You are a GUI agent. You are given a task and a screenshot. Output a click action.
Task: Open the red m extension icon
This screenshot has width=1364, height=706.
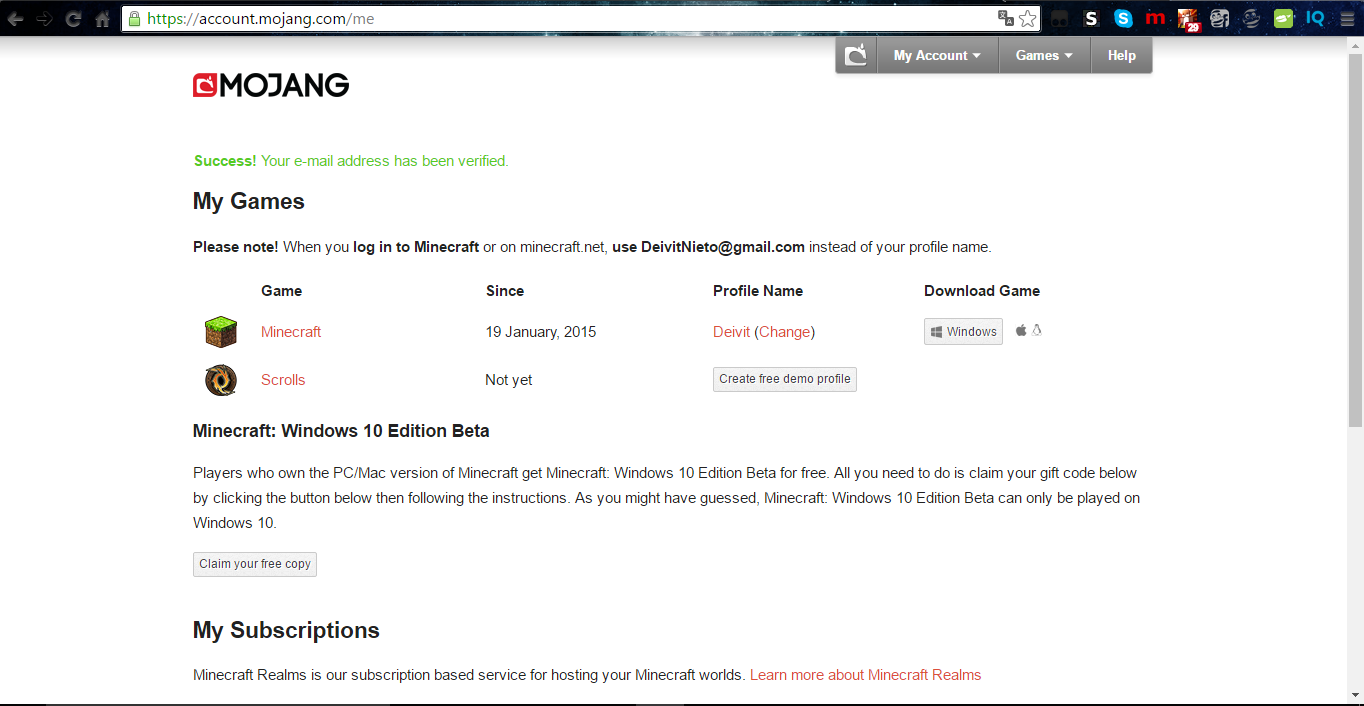click(1155, 18)
